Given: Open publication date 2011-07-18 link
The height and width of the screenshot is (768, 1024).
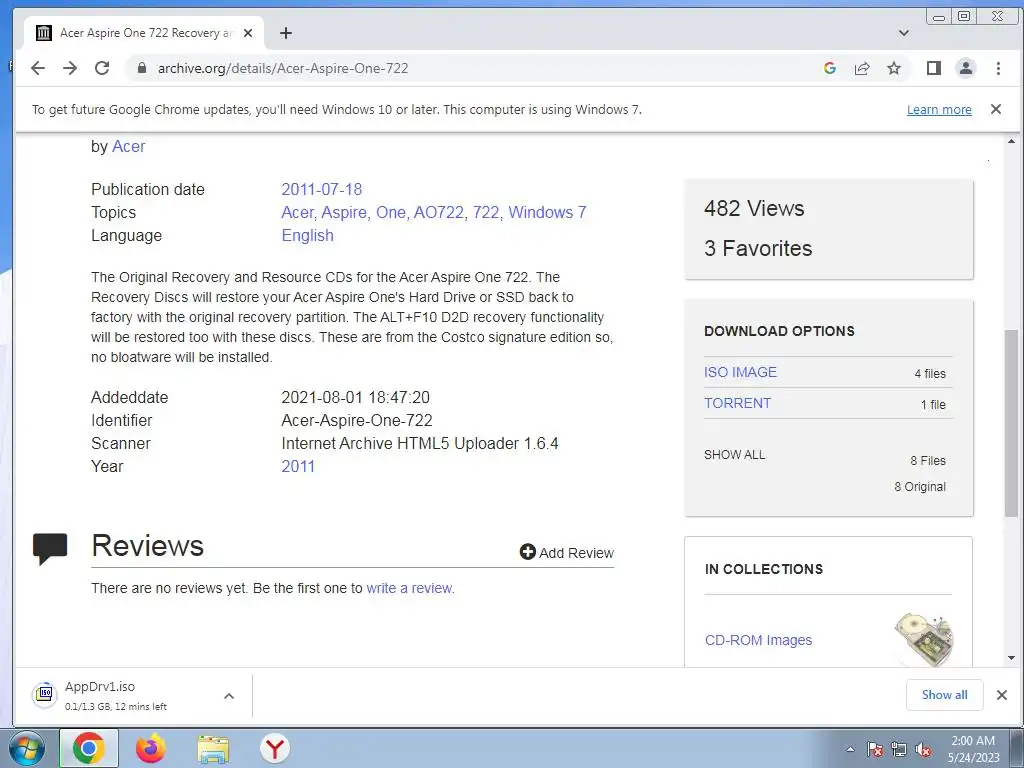Looking at the screenshot, I should pyautogui.click(x=321, y=189).
